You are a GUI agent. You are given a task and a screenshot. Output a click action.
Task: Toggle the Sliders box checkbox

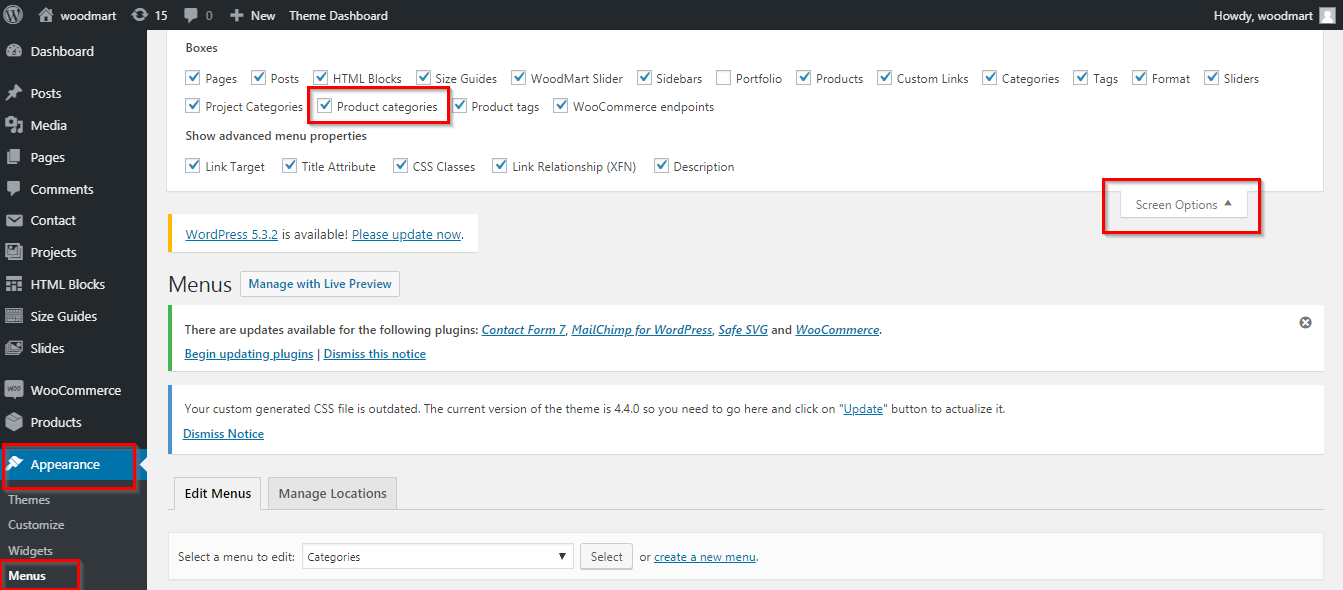(1211, 77)
